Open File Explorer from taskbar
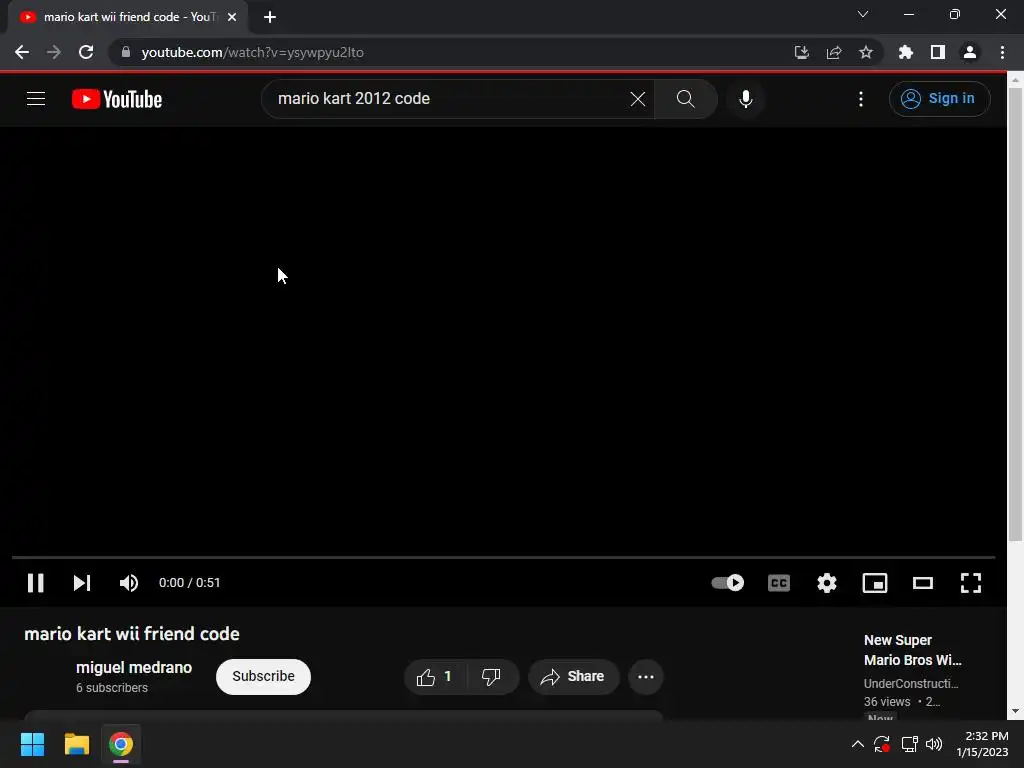Viewport: 1024px width, 768px height. (76, 744)
